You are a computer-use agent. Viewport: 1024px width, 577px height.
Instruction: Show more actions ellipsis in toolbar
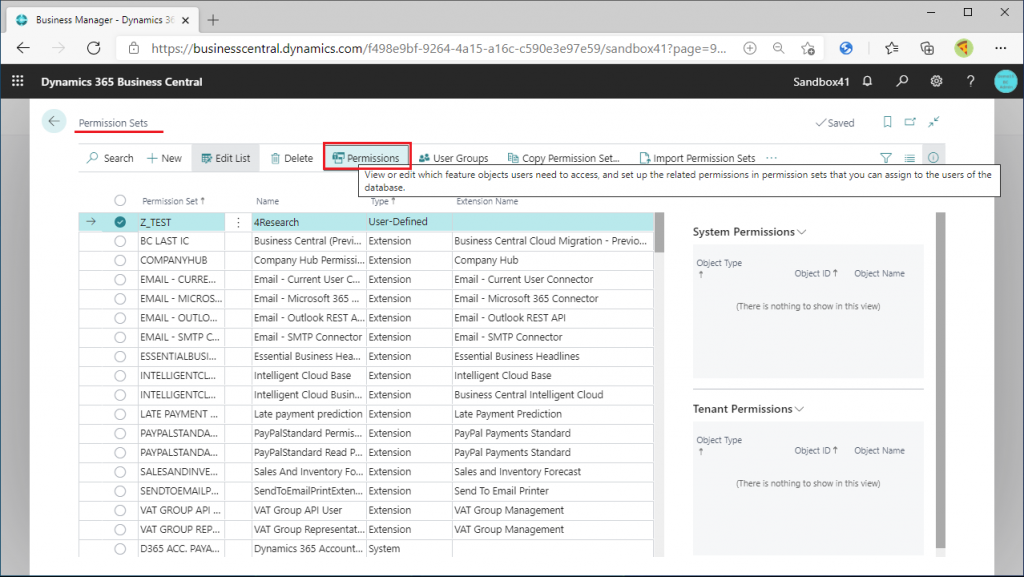(771, 157)
